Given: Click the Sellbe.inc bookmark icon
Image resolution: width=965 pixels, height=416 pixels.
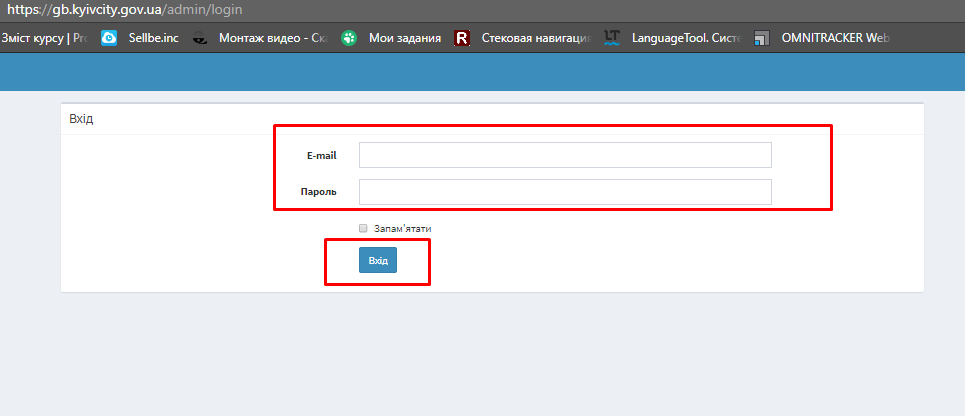Looking at the screenshot, I should click(x=109, y=39).
